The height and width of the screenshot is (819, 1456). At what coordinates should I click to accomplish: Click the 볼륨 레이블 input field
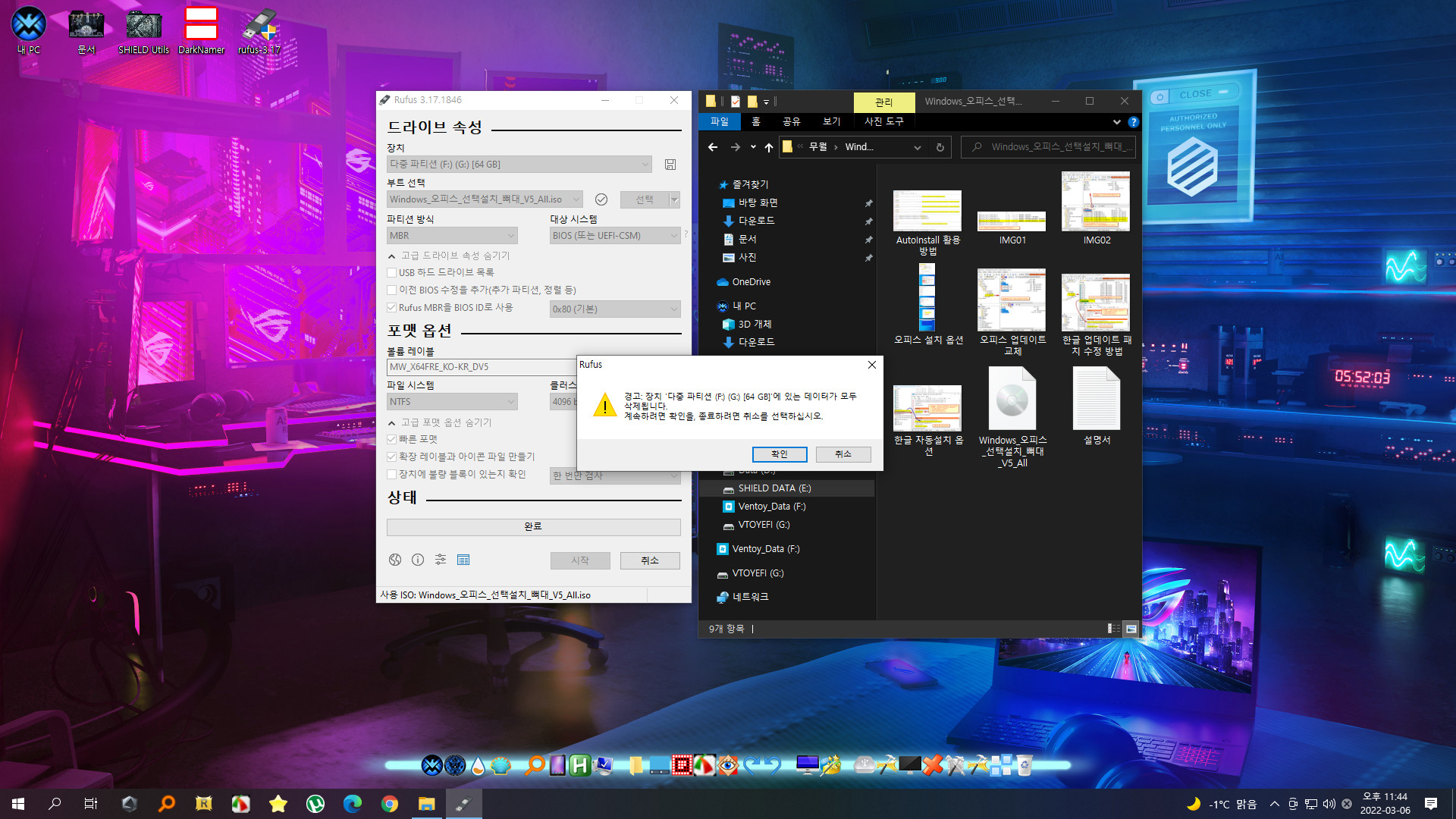pyautogui.click(x=481, y=367)
